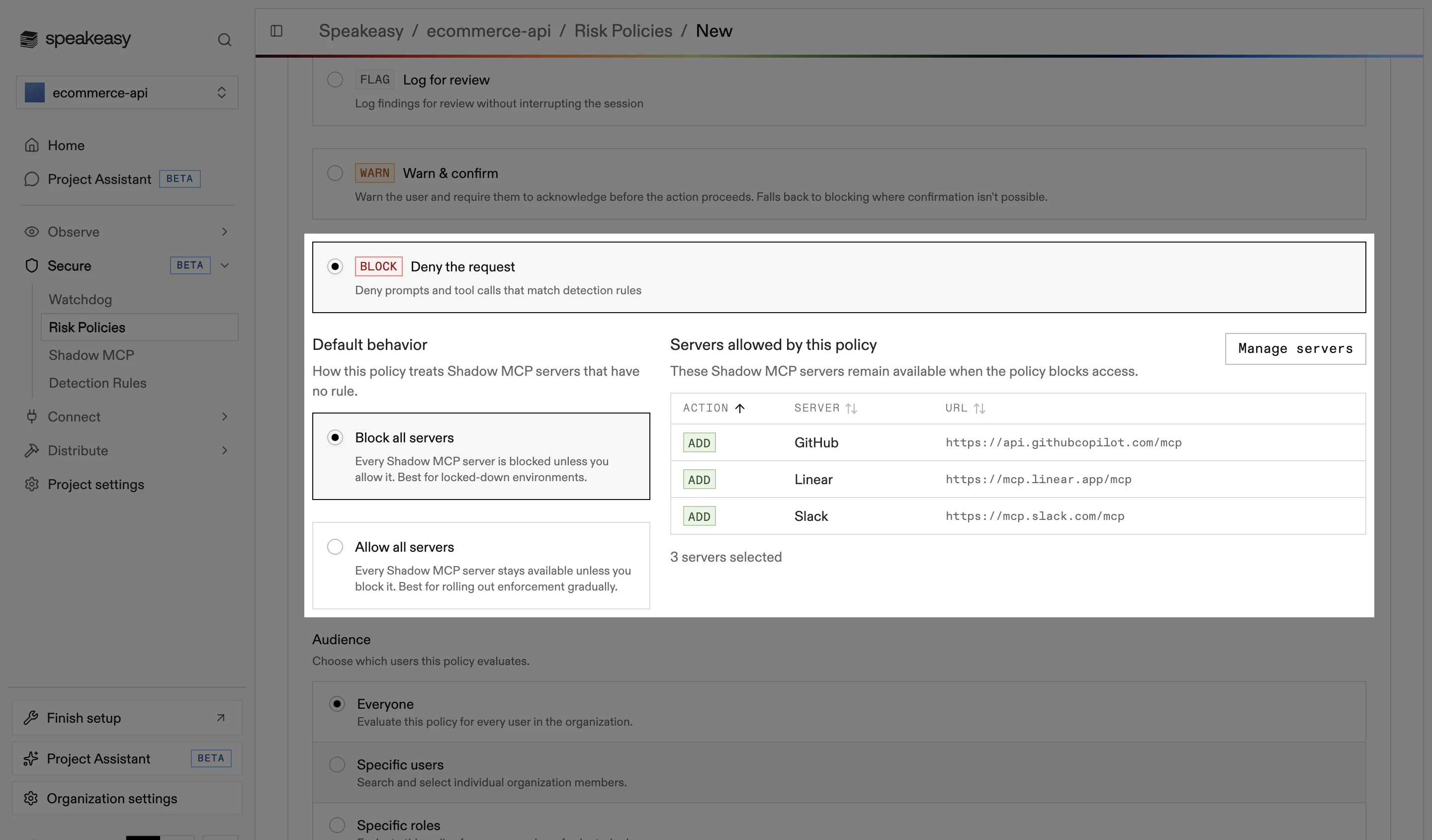The height and width of the screenshot is (840, 1432).
Task: Click the Speakeasy logo icon
Action: (x=29, y=39)
